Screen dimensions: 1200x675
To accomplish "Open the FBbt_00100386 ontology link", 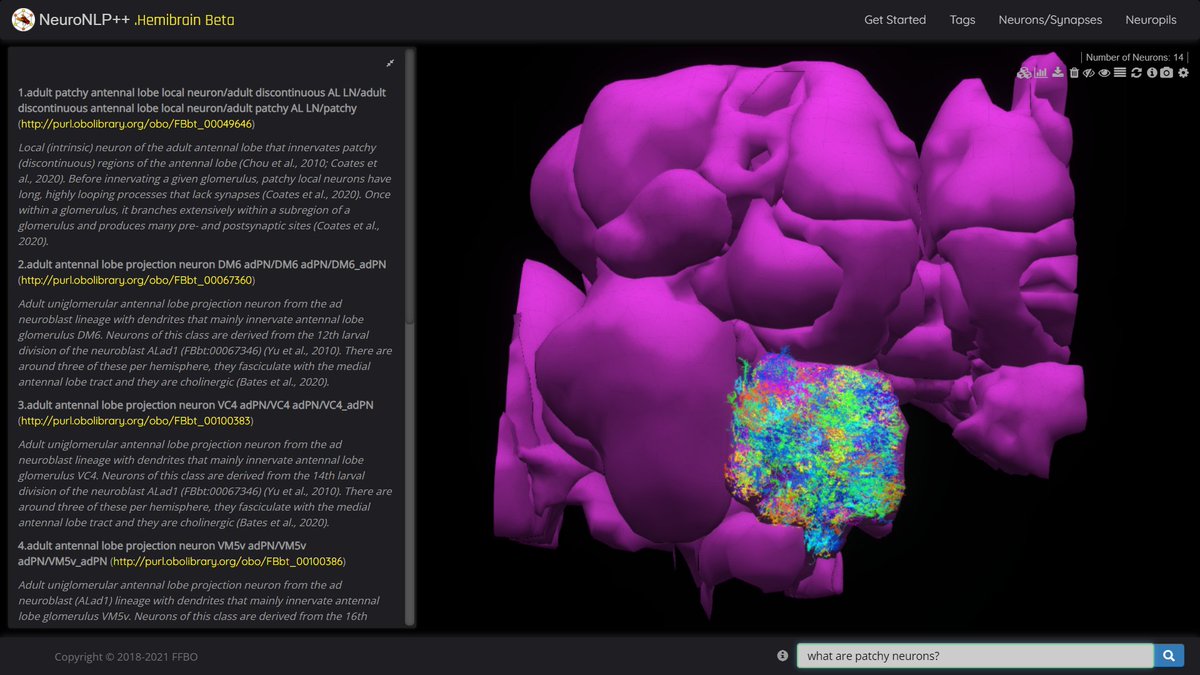I will click(228, 561).
